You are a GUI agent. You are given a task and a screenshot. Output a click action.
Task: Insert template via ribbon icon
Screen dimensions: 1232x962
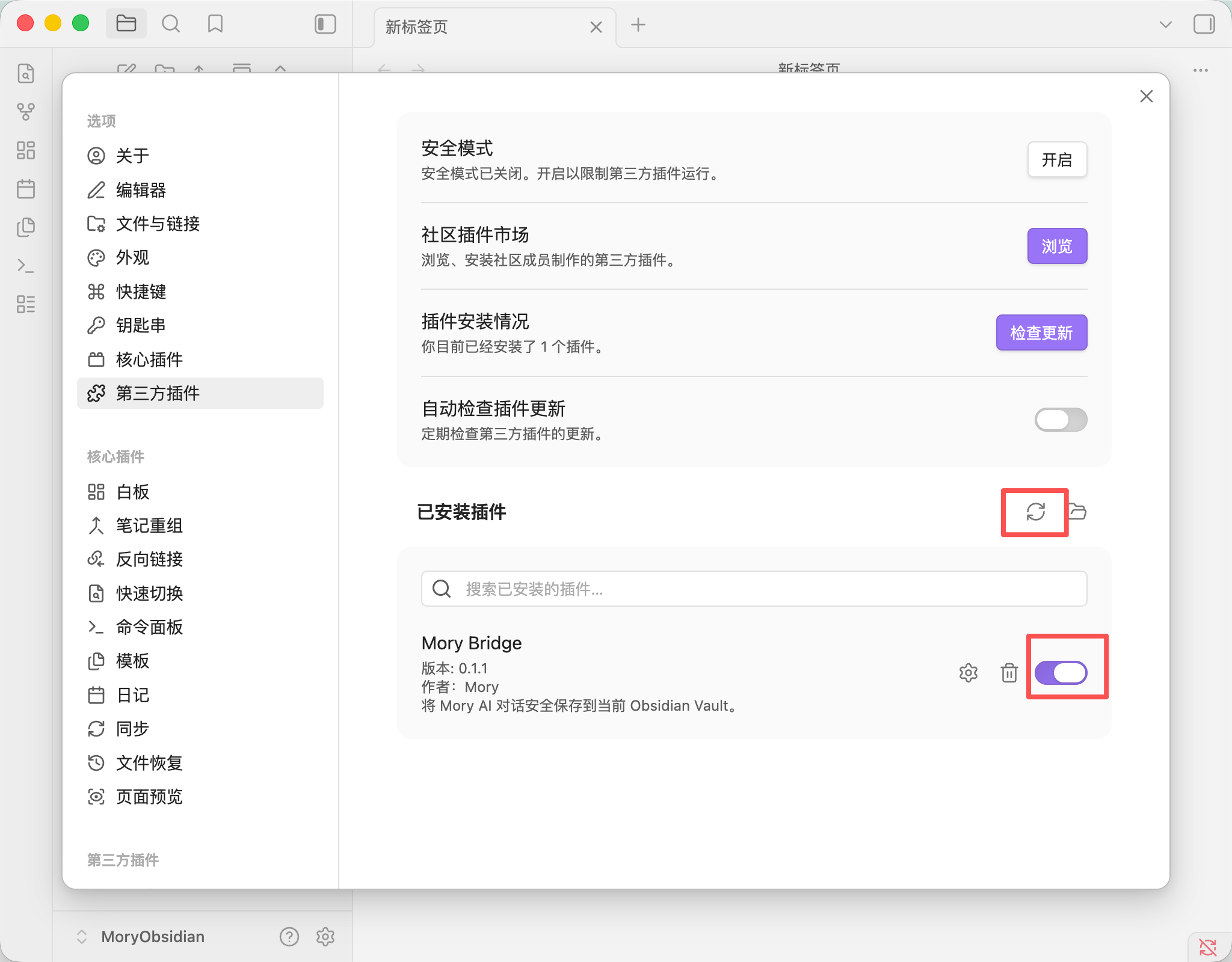click(x=26, y=227)
